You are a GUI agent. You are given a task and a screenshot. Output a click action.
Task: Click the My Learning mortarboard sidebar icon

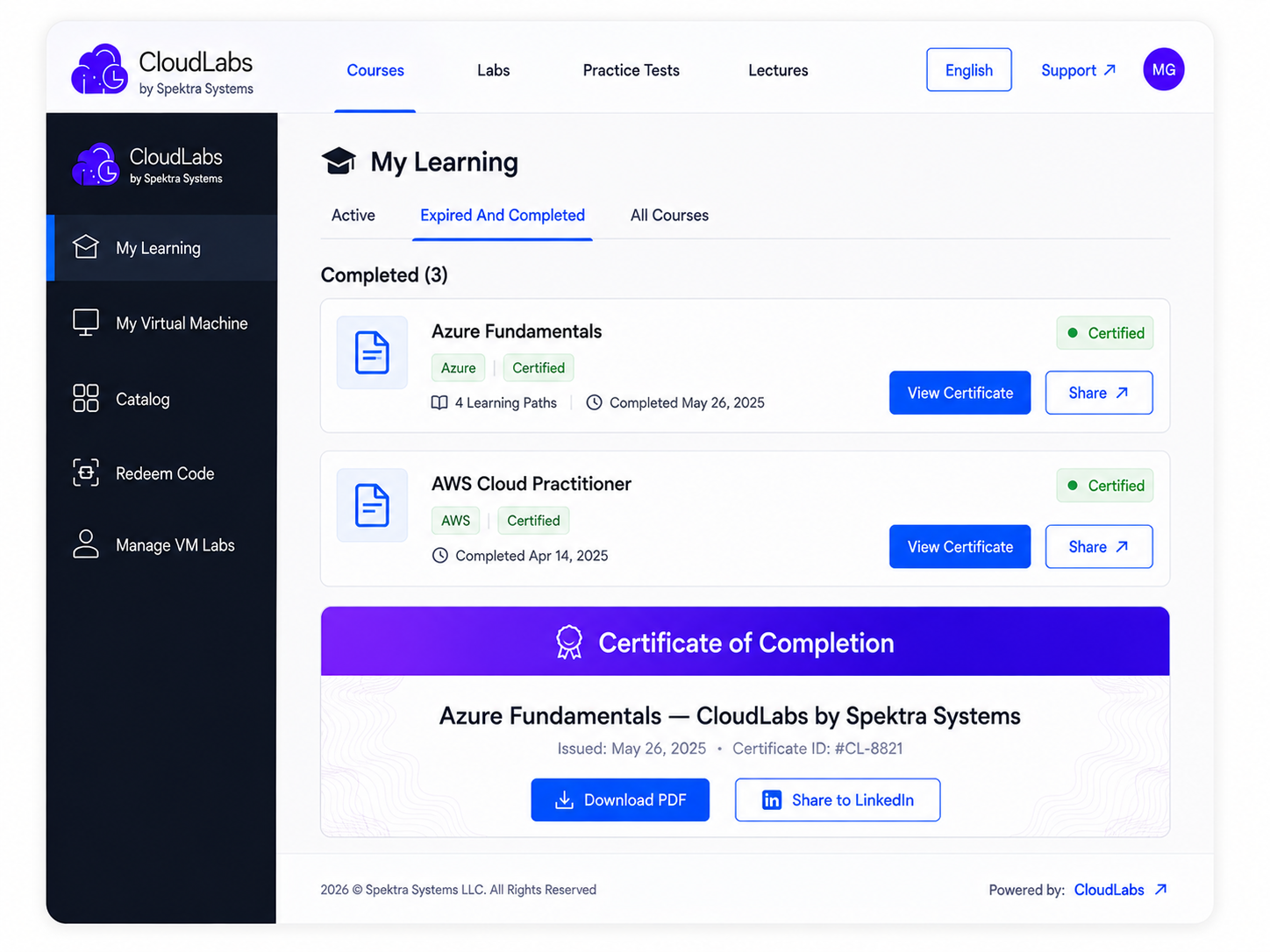click(86, 247)
